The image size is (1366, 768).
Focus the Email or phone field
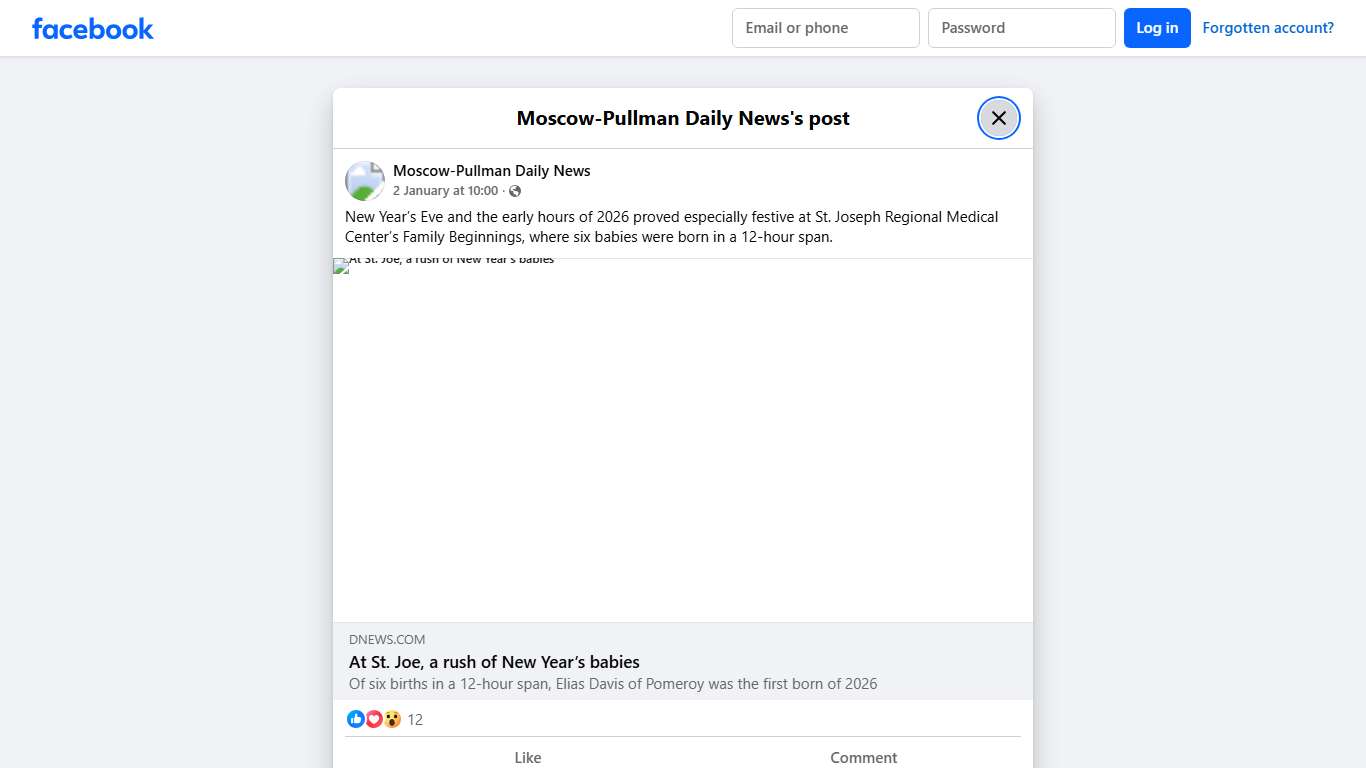825,28
